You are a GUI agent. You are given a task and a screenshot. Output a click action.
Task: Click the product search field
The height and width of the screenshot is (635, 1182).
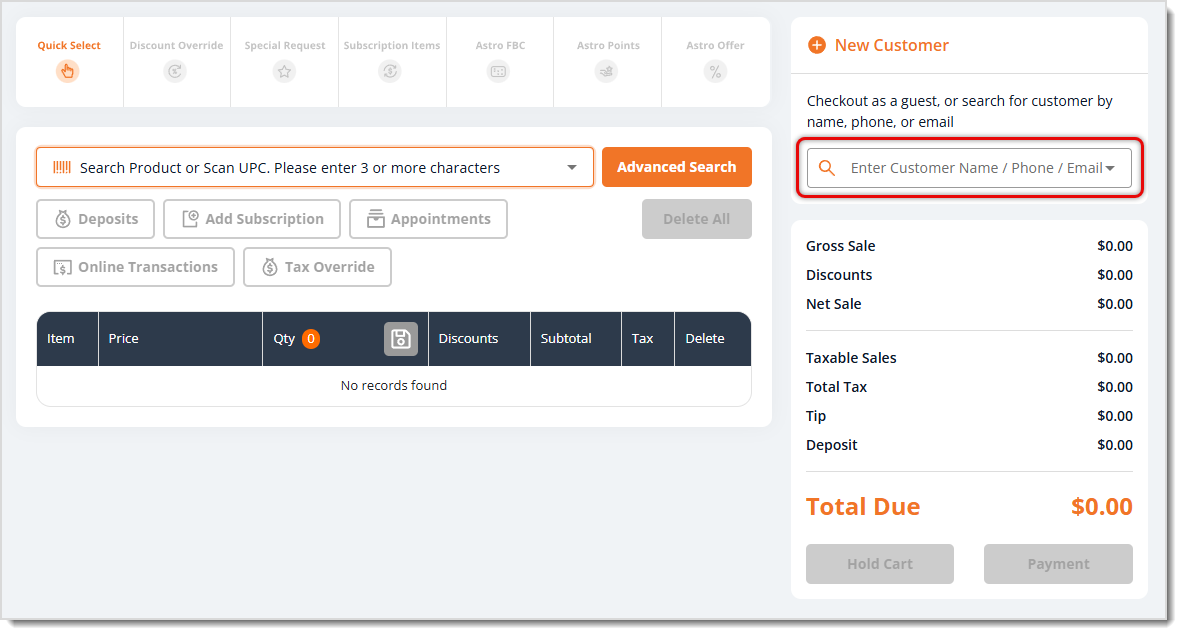coord(314,167)
